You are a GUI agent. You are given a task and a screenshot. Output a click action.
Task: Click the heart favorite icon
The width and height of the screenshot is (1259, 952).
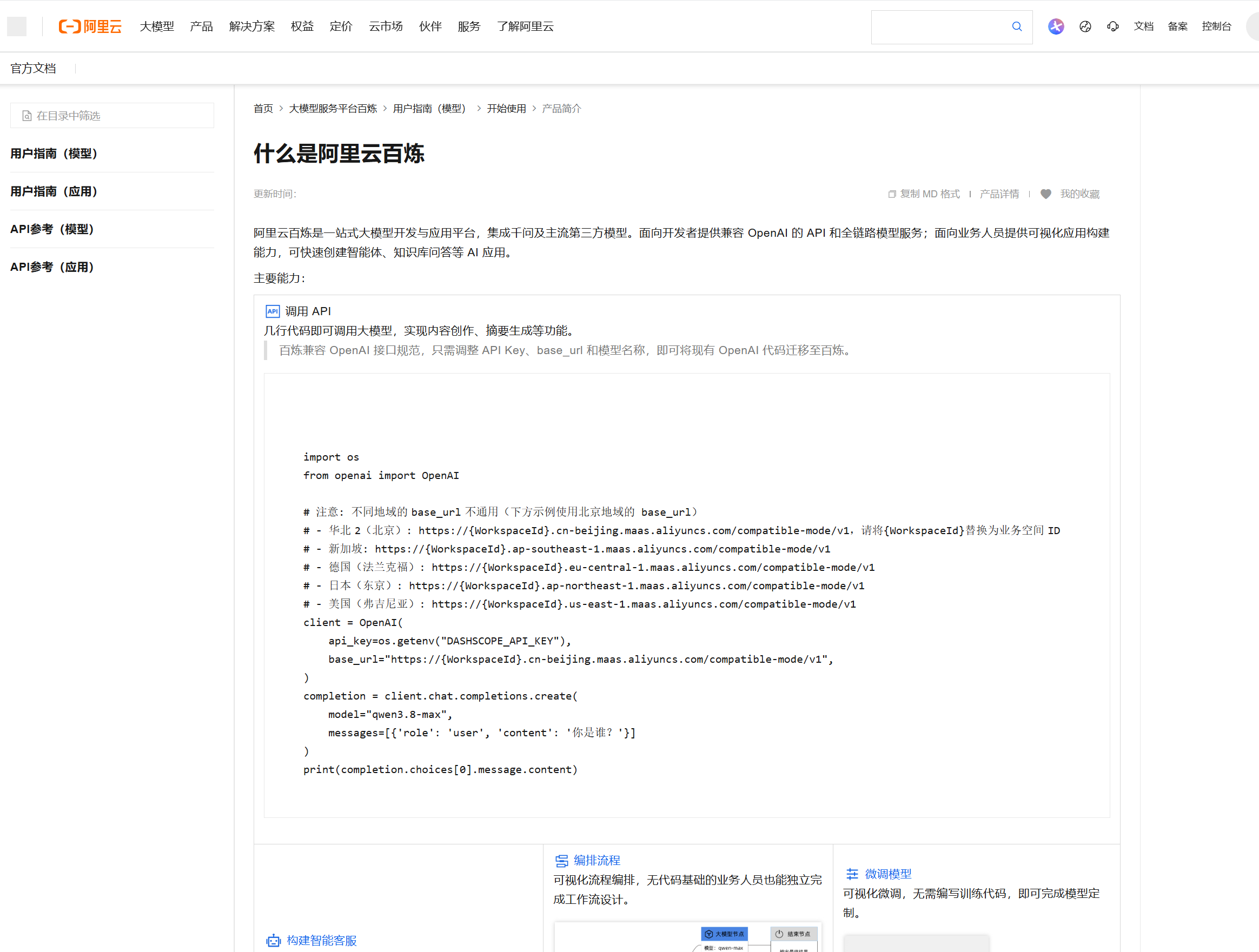(x=1045, y=194)
